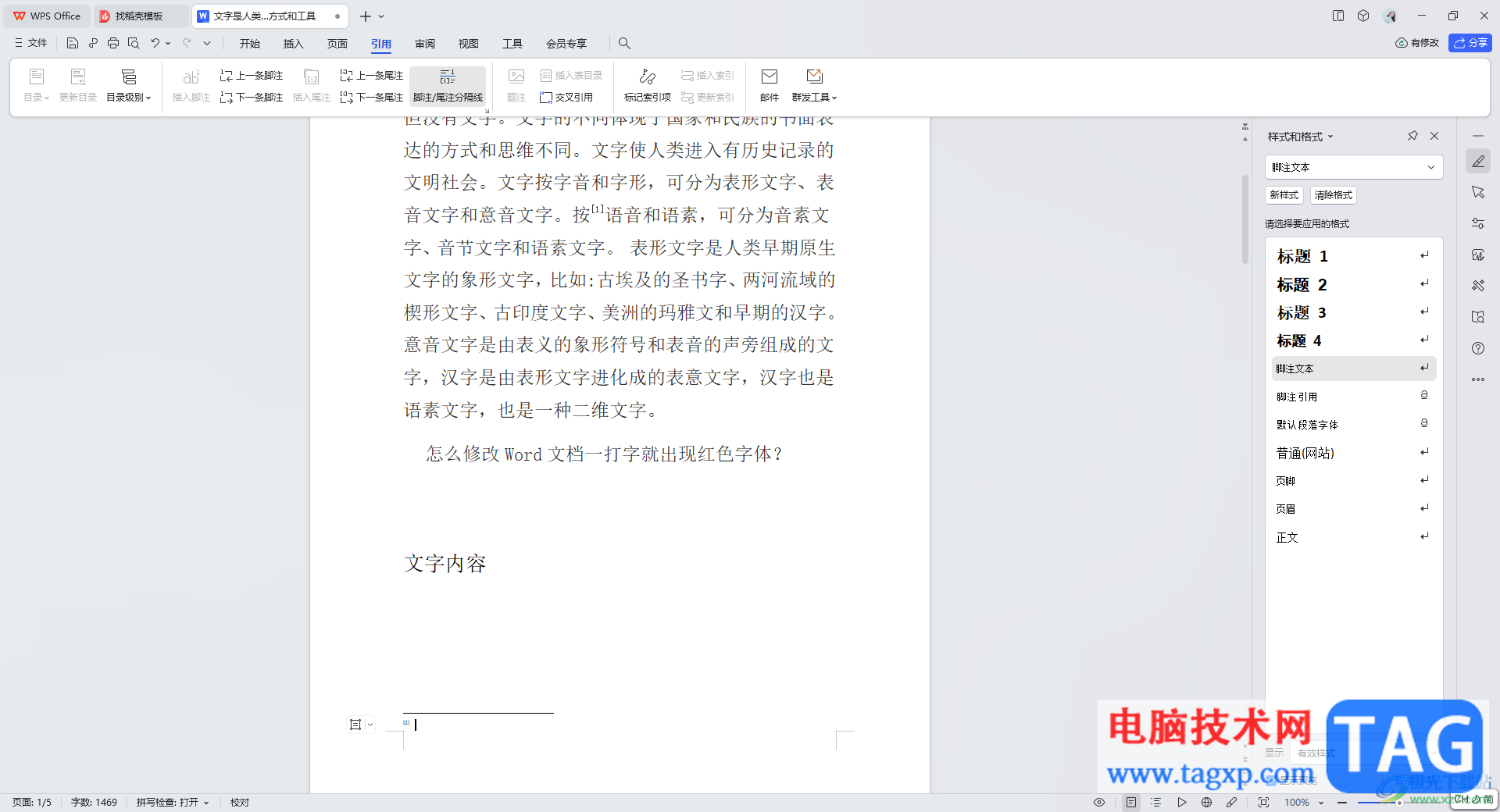The width and height of the screenshot is (1500, 812).
Task: Open the 文件 menu
Action: click(x=31, y=44)
